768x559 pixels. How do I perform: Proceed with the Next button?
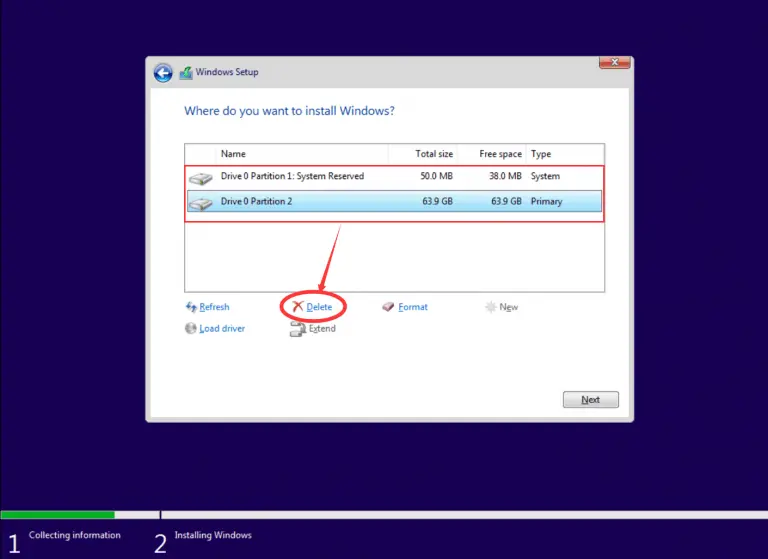[x=591, y=400]
